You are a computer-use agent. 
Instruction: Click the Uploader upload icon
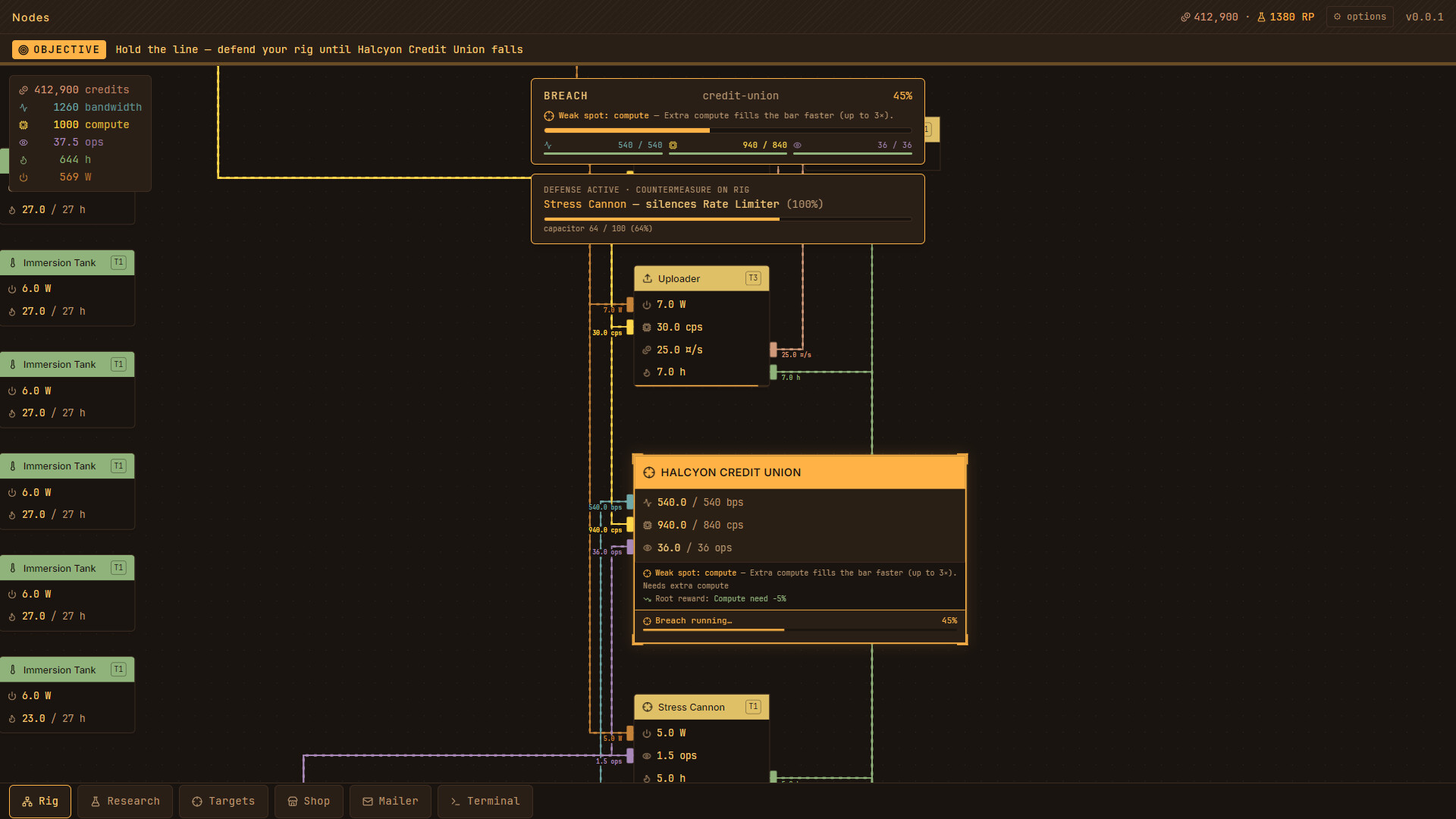tap(648, 278)
